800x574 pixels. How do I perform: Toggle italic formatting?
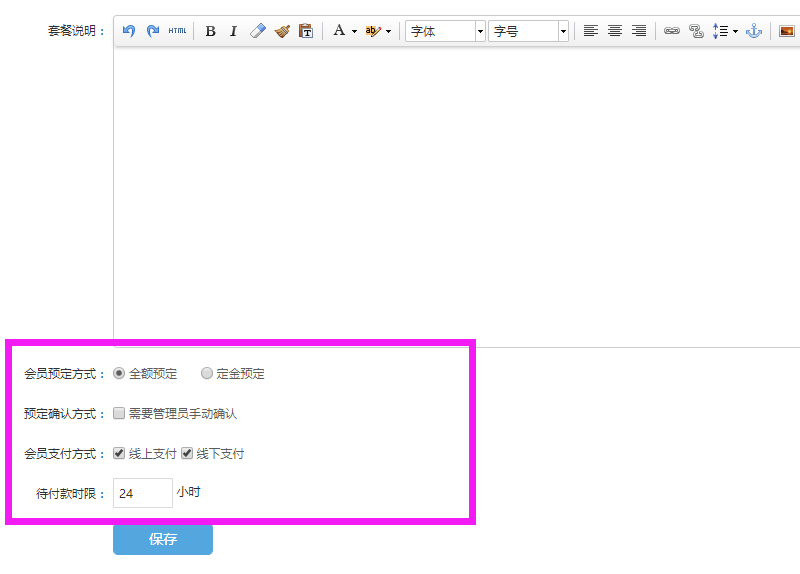pos(233,31)
